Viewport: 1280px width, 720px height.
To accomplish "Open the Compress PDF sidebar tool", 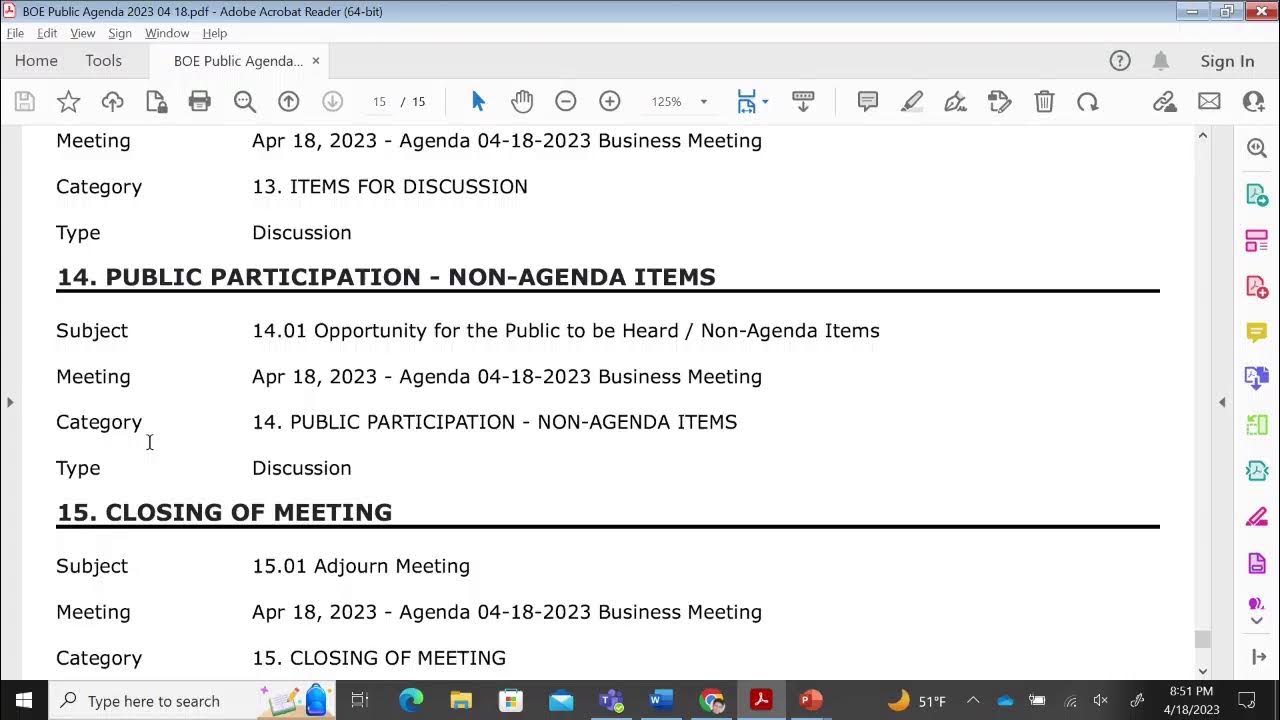I will [x=1257, y=470].
